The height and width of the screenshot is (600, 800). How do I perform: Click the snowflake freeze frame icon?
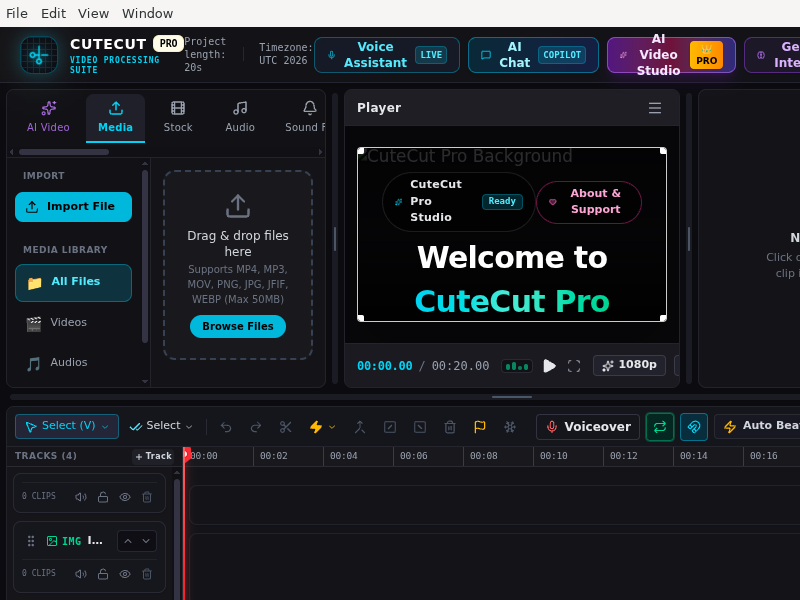click(510, 427)
